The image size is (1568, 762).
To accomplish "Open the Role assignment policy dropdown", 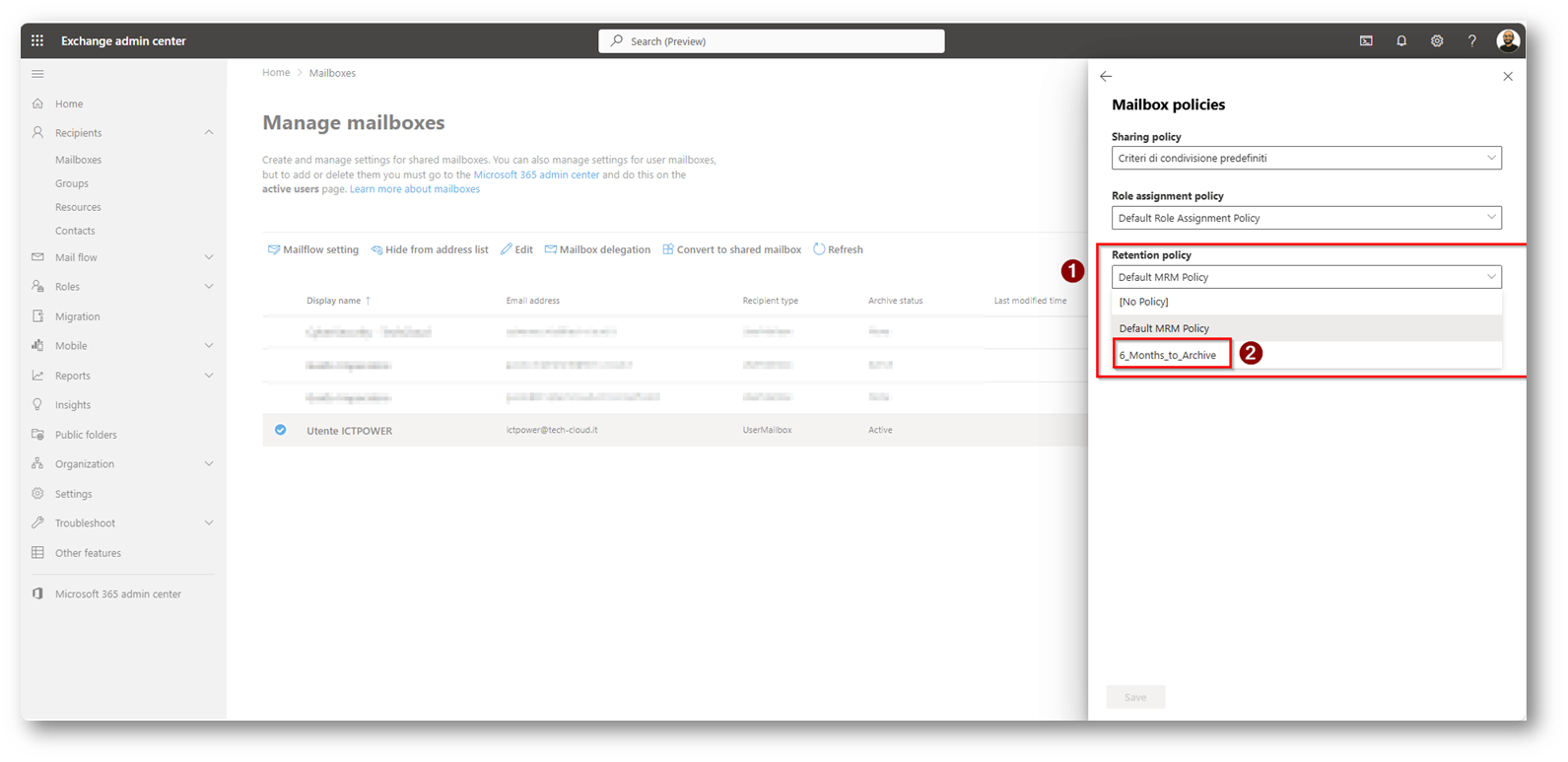I will 1306,218.
